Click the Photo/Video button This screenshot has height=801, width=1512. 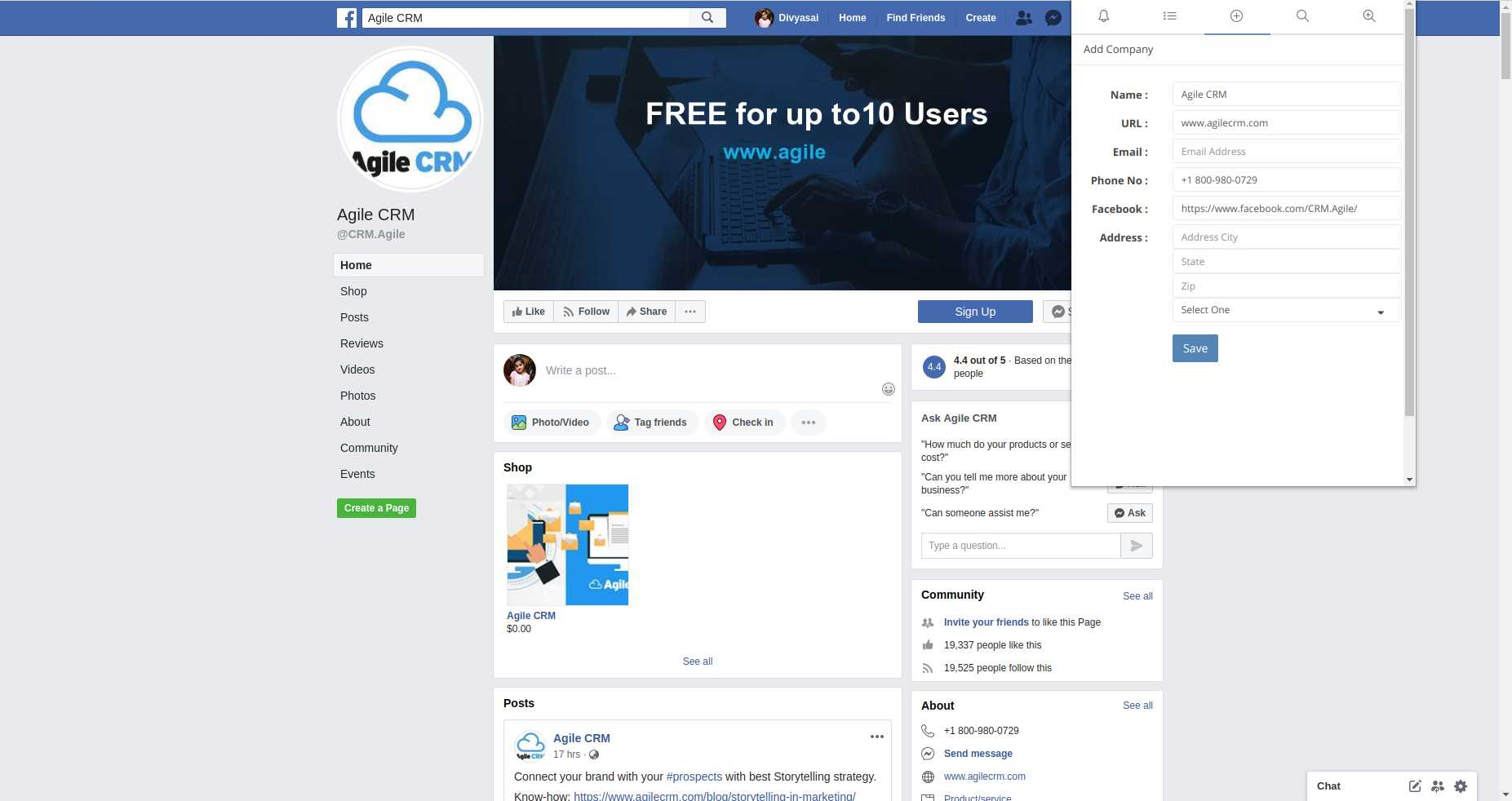click(551, 423)
